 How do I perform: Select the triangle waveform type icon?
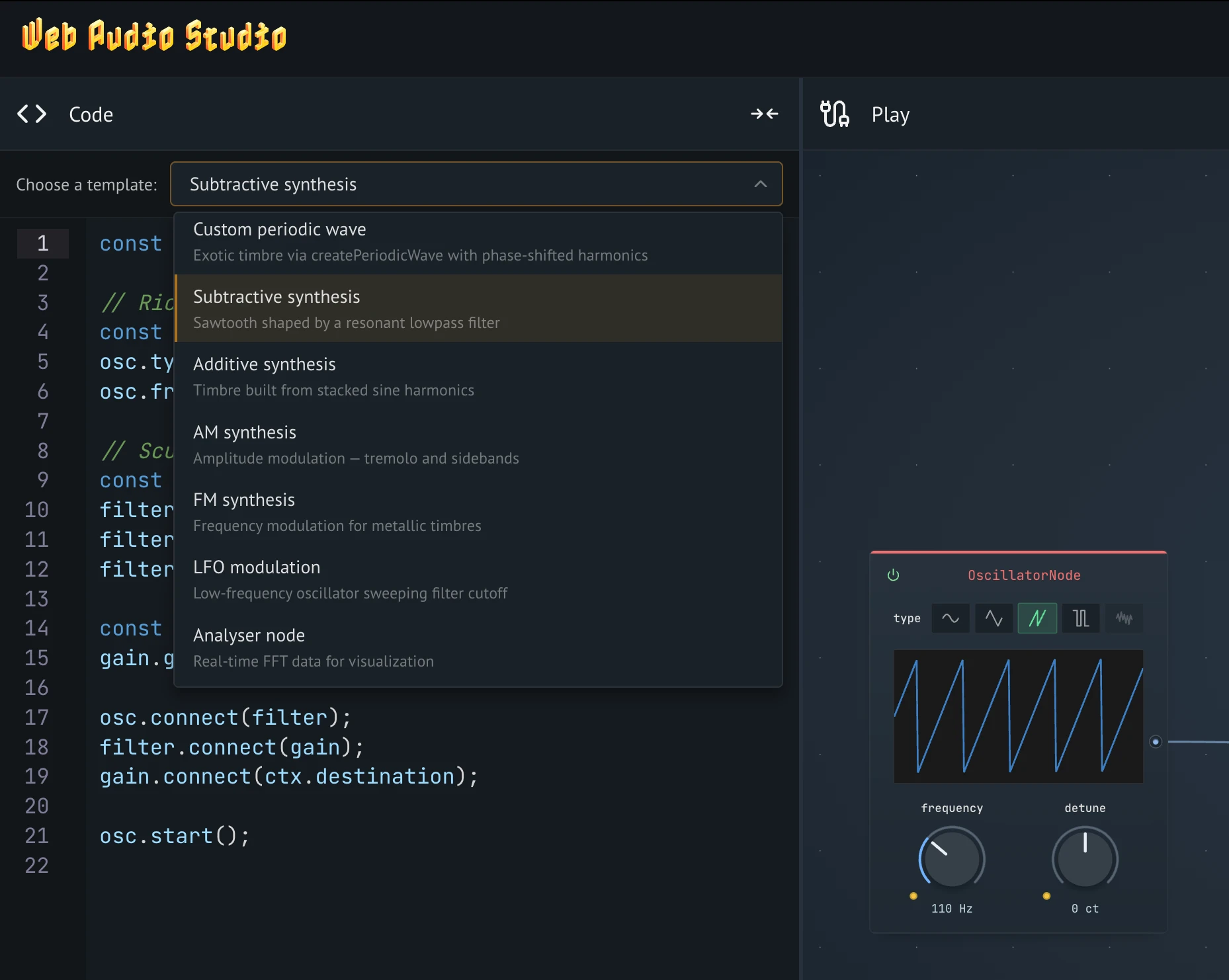[x=994, y=618]
